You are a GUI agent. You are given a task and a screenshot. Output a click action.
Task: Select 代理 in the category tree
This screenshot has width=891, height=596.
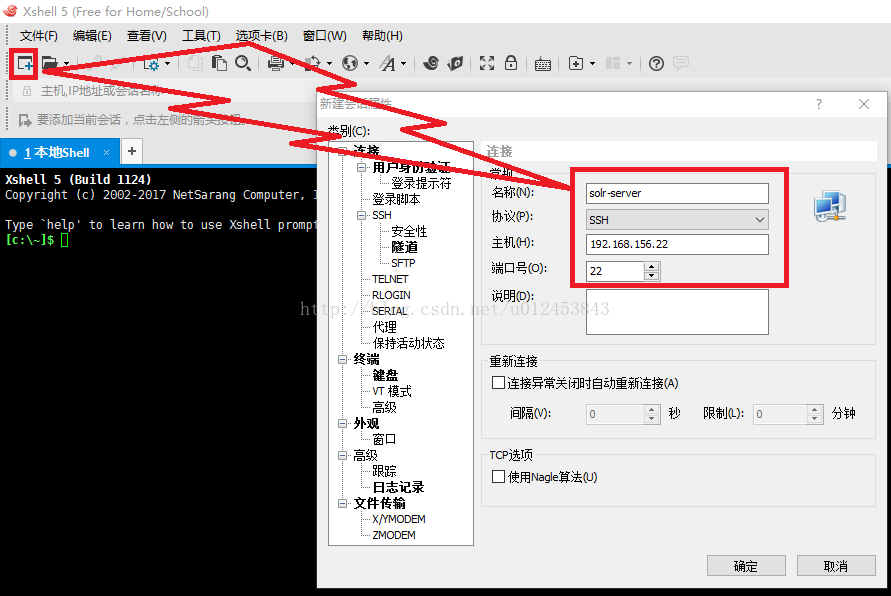point(385,327)
